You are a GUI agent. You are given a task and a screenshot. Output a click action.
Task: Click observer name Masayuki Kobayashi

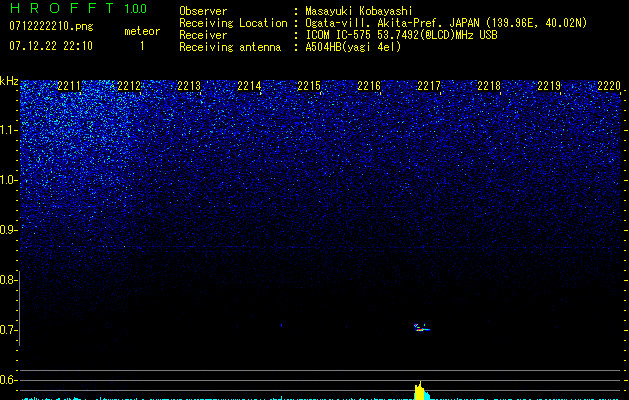pyautogui.click(x=359, y=11)
